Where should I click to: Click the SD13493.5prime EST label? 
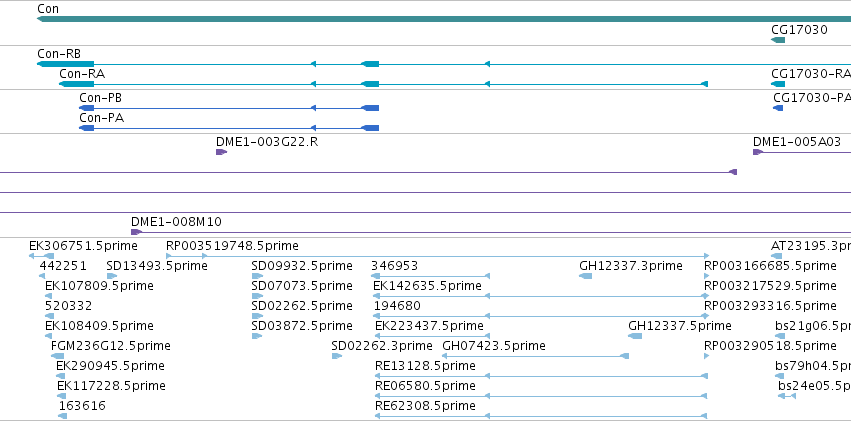click(x=157, y=266)
